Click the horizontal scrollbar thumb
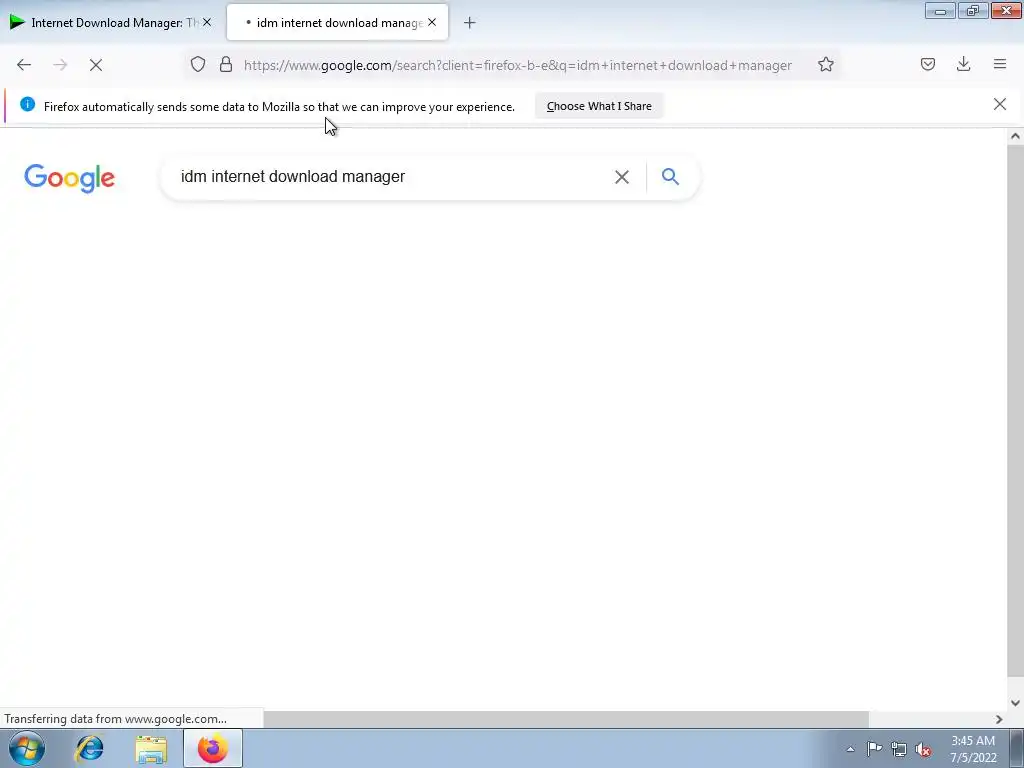 pos(566,719)
